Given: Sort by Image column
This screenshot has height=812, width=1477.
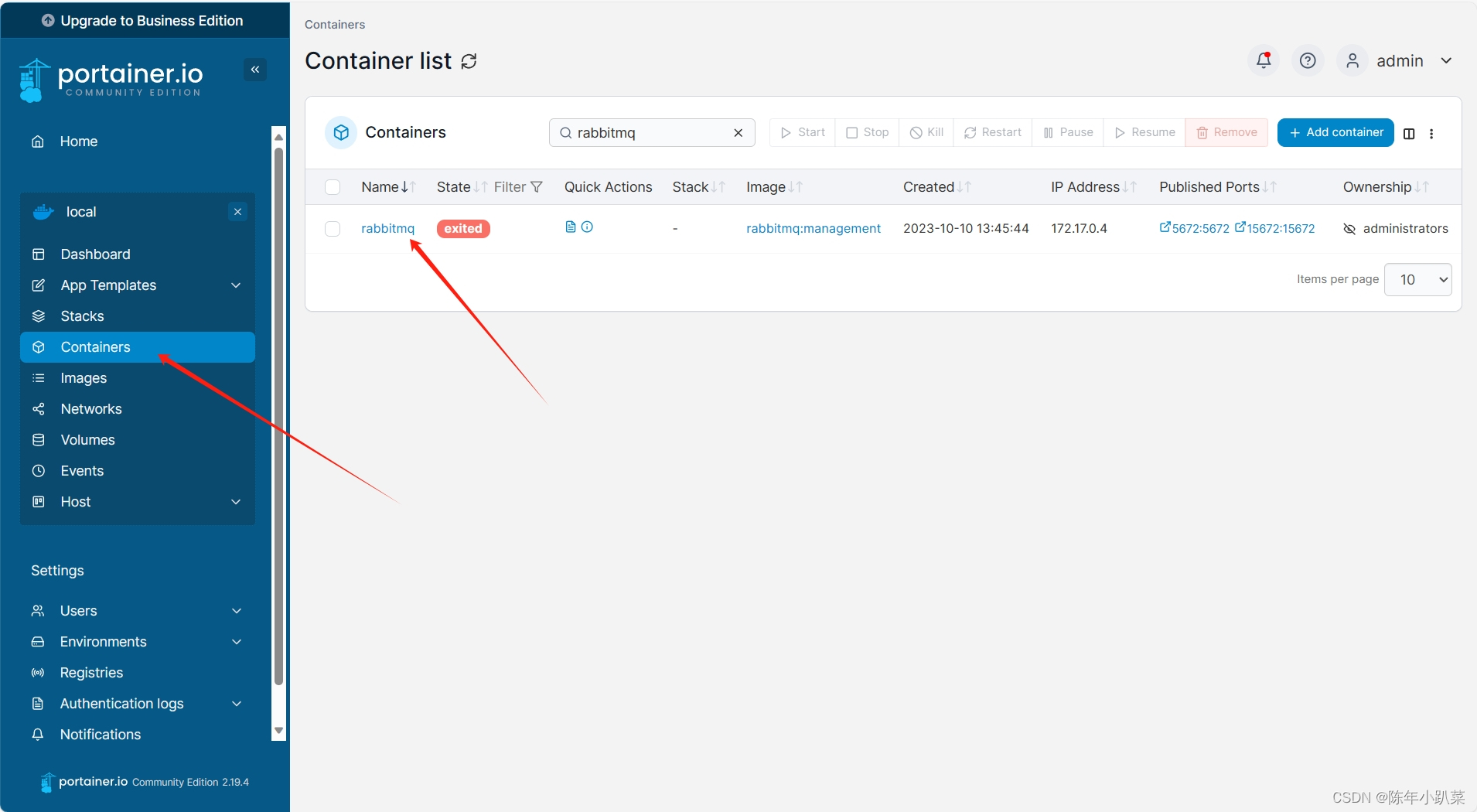Looking at the screenshot, I should 796,187.
